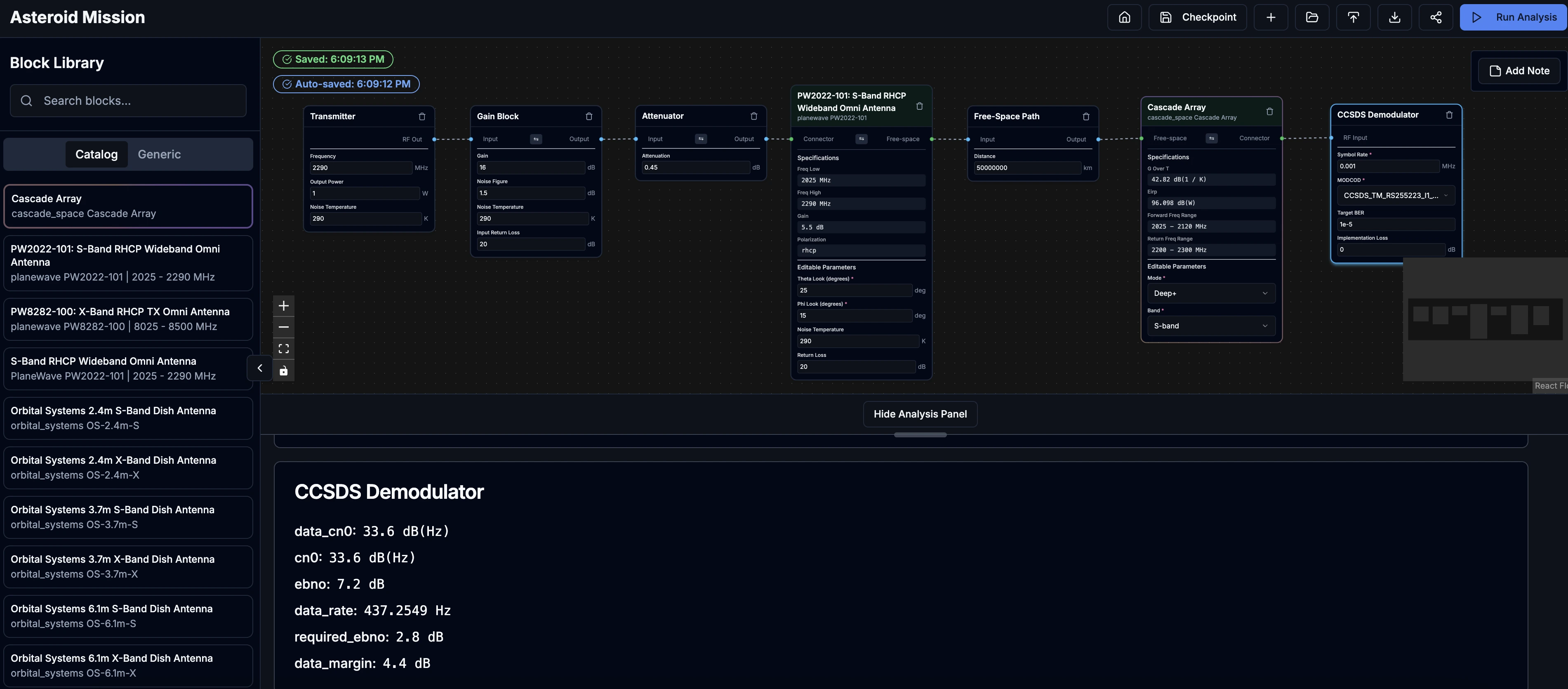Open the Mode dropdown showing Deep+

pyautogui.click(x=1210, y=293)
